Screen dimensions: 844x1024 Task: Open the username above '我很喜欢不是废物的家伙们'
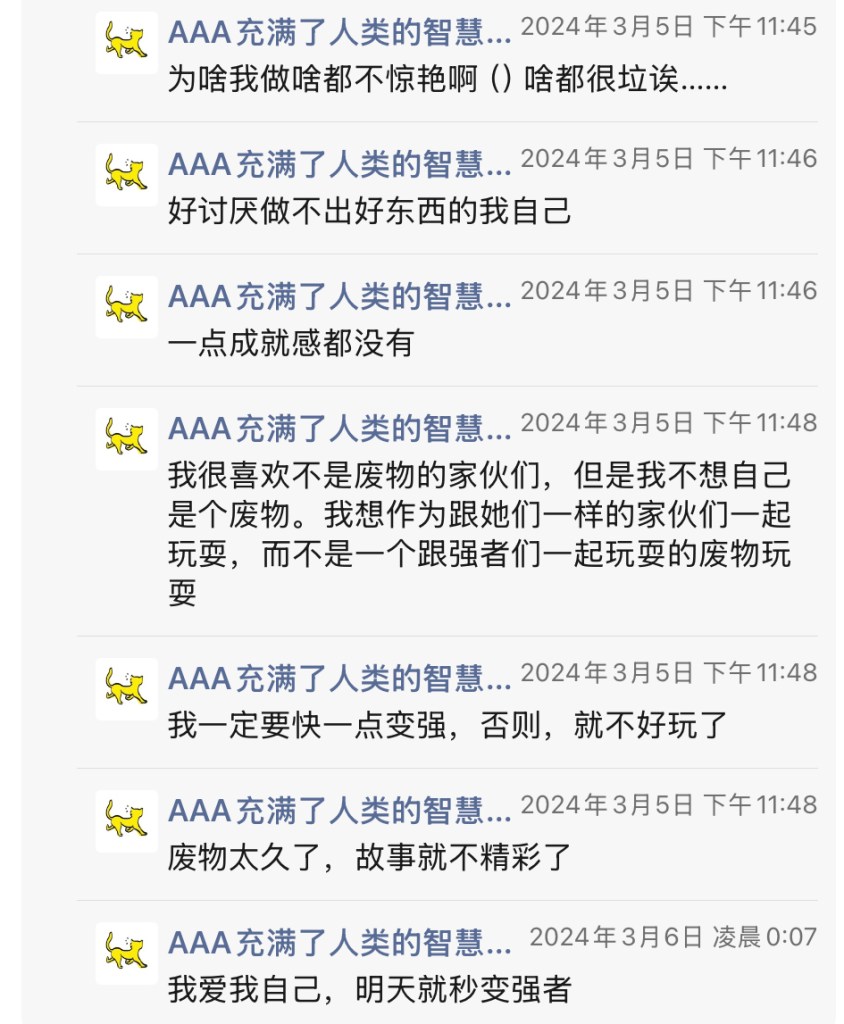pyautogui.click(x=339, y=426)
